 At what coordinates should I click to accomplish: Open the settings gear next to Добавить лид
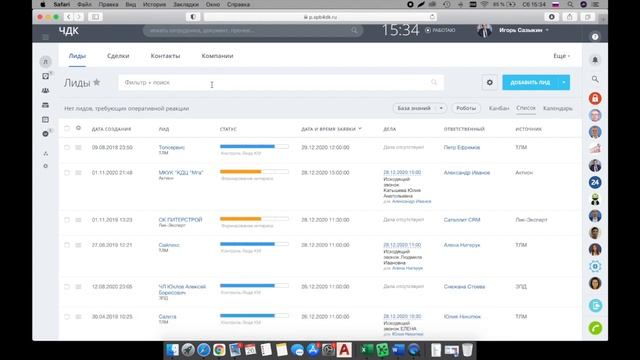pyautogui.click(x=489, y=82)
